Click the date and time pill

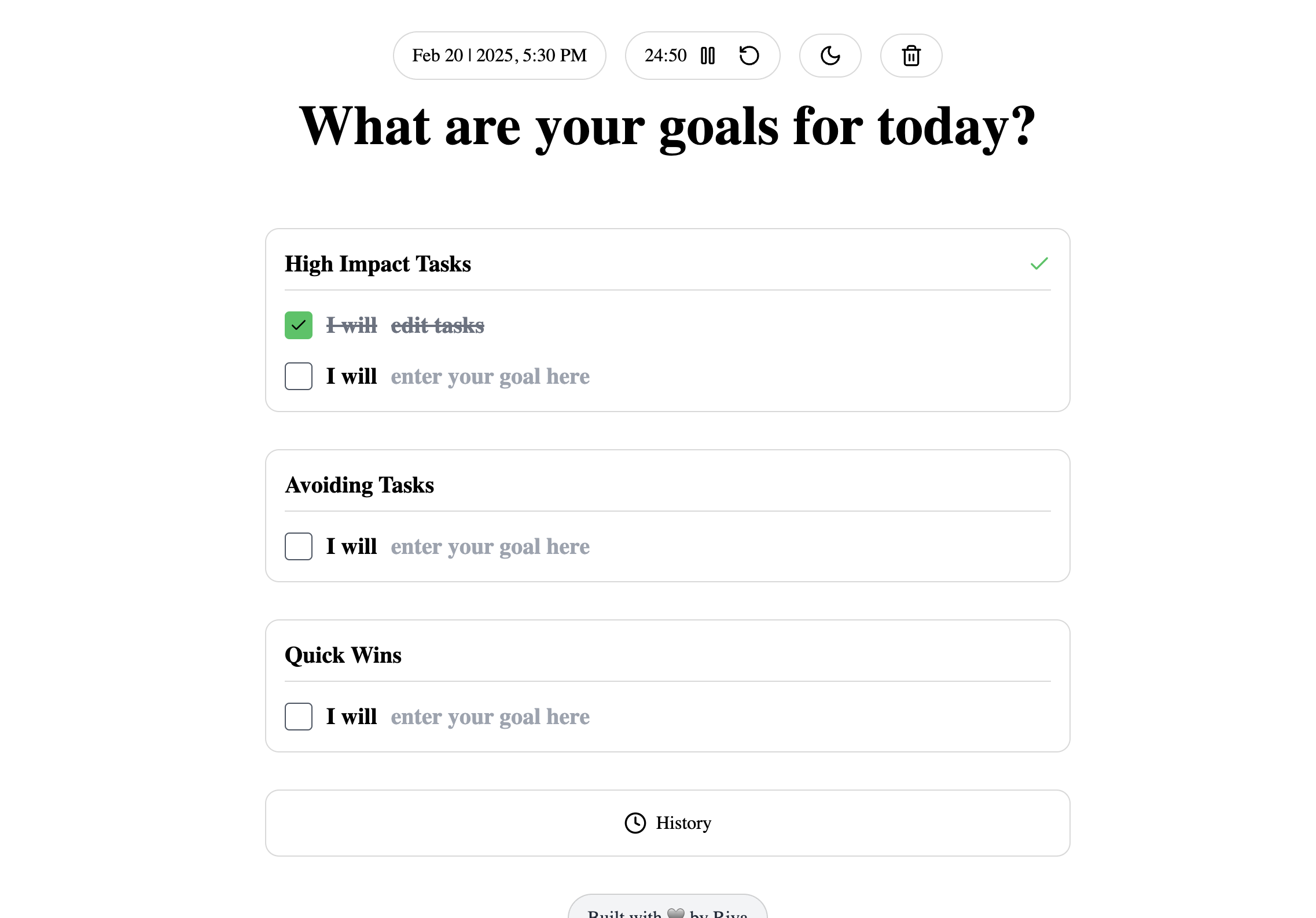(499, 56)
